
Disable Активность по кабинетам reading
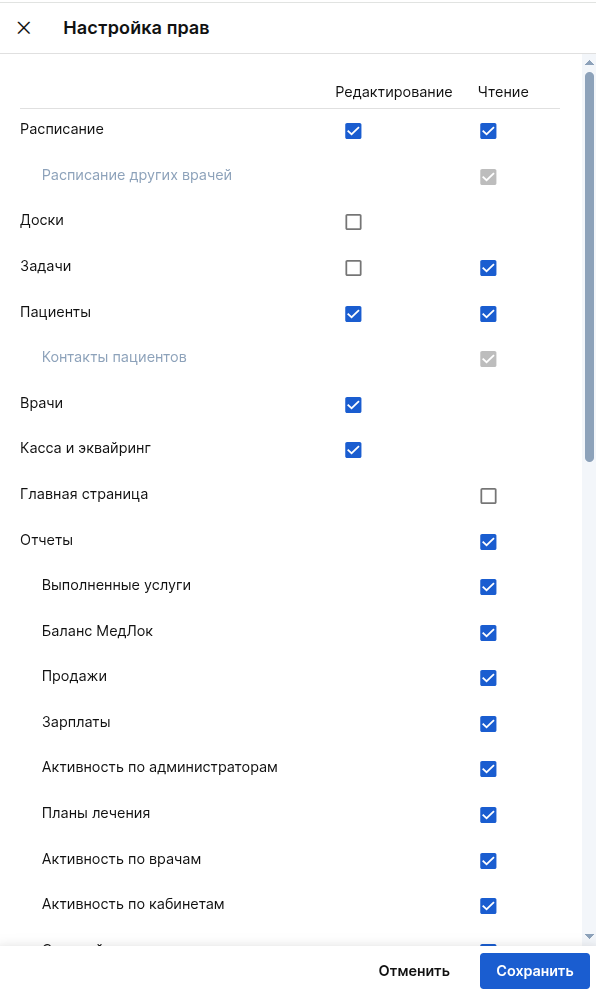click(488, 905)
